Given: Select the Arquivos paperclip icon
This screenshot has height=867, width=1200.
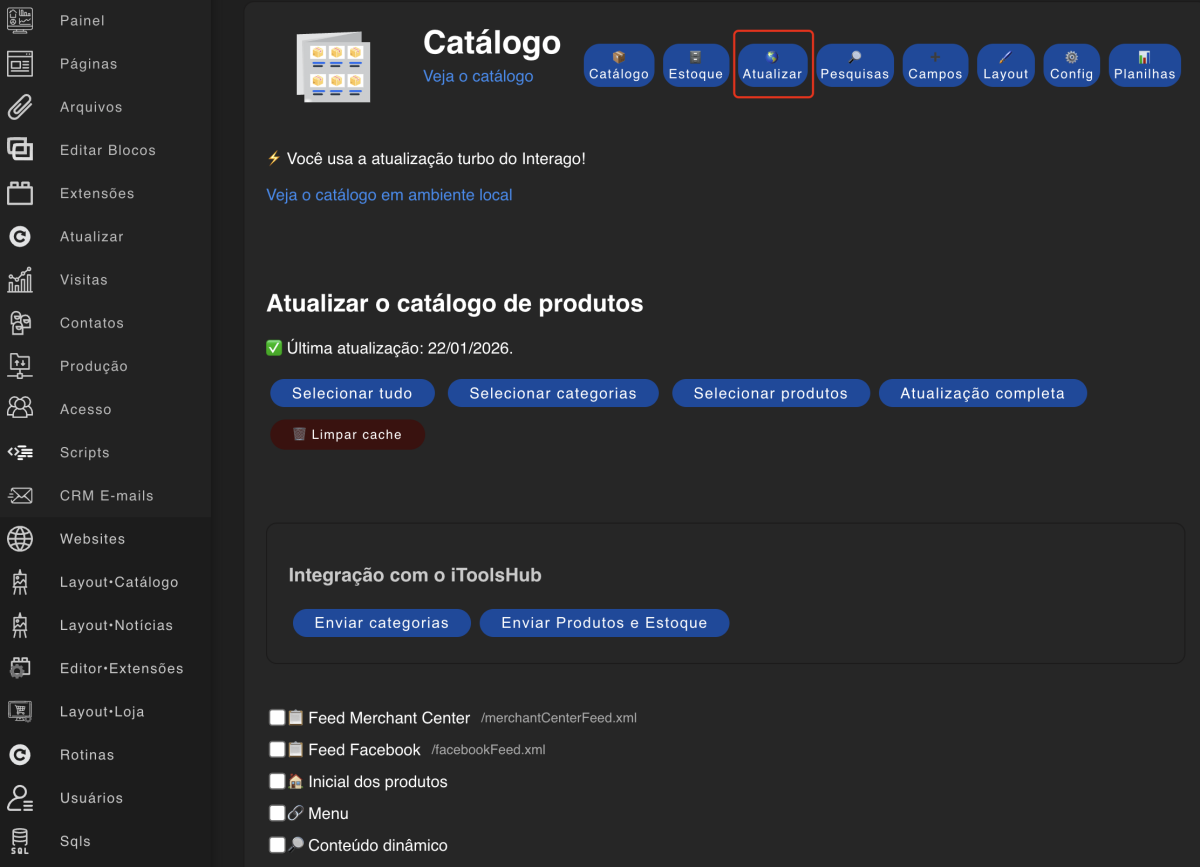Looking at the screenshot, I should coord(20,106).
